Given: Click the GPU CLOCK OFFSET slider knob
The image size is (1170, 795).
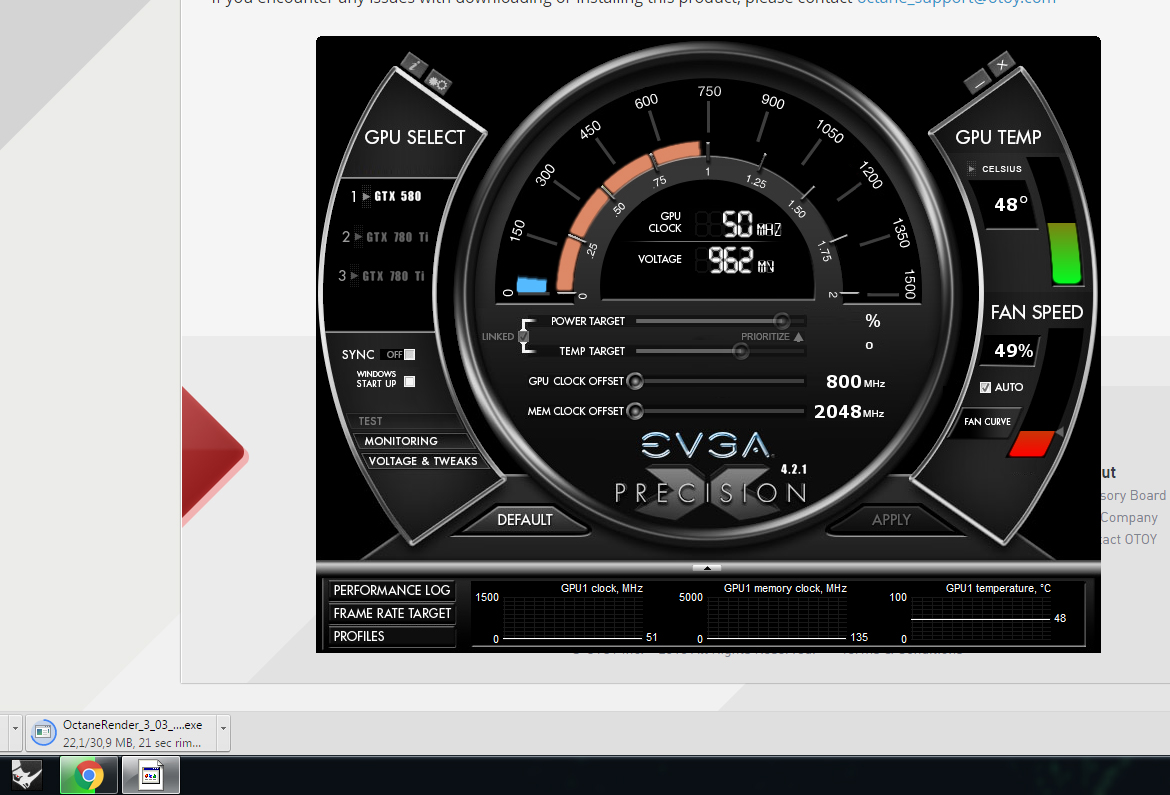Looking at the screenshot, I should coord(635,381).
